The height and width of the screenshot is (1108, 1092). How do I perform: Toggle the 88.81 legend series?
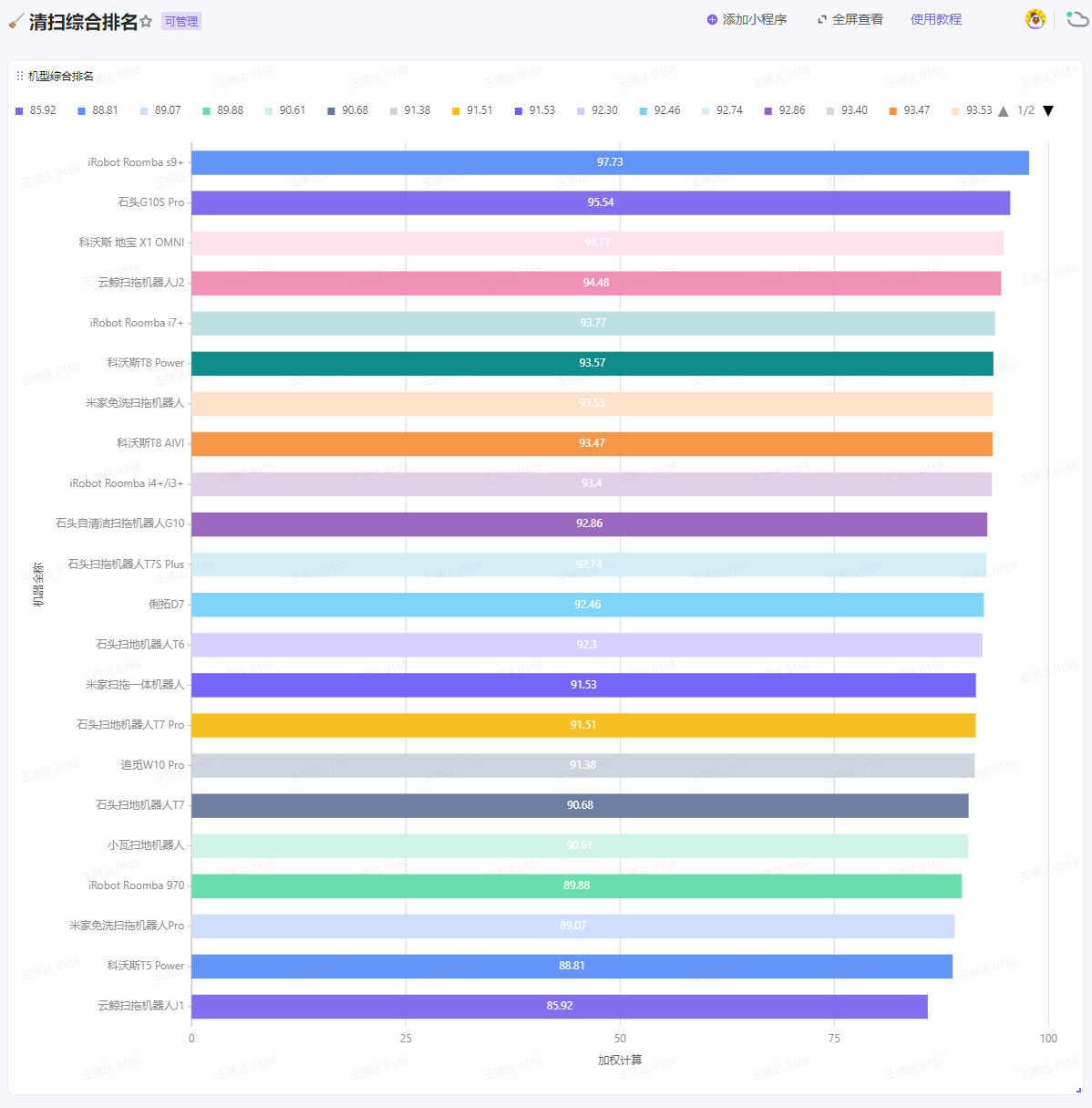pos(98,110)
